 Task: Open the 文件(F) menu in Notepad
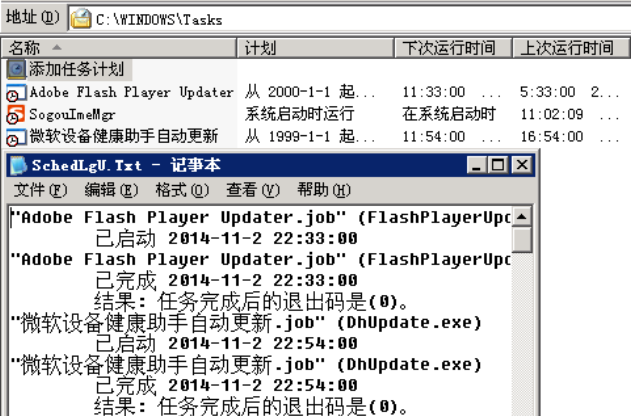(x=41, y=189)
